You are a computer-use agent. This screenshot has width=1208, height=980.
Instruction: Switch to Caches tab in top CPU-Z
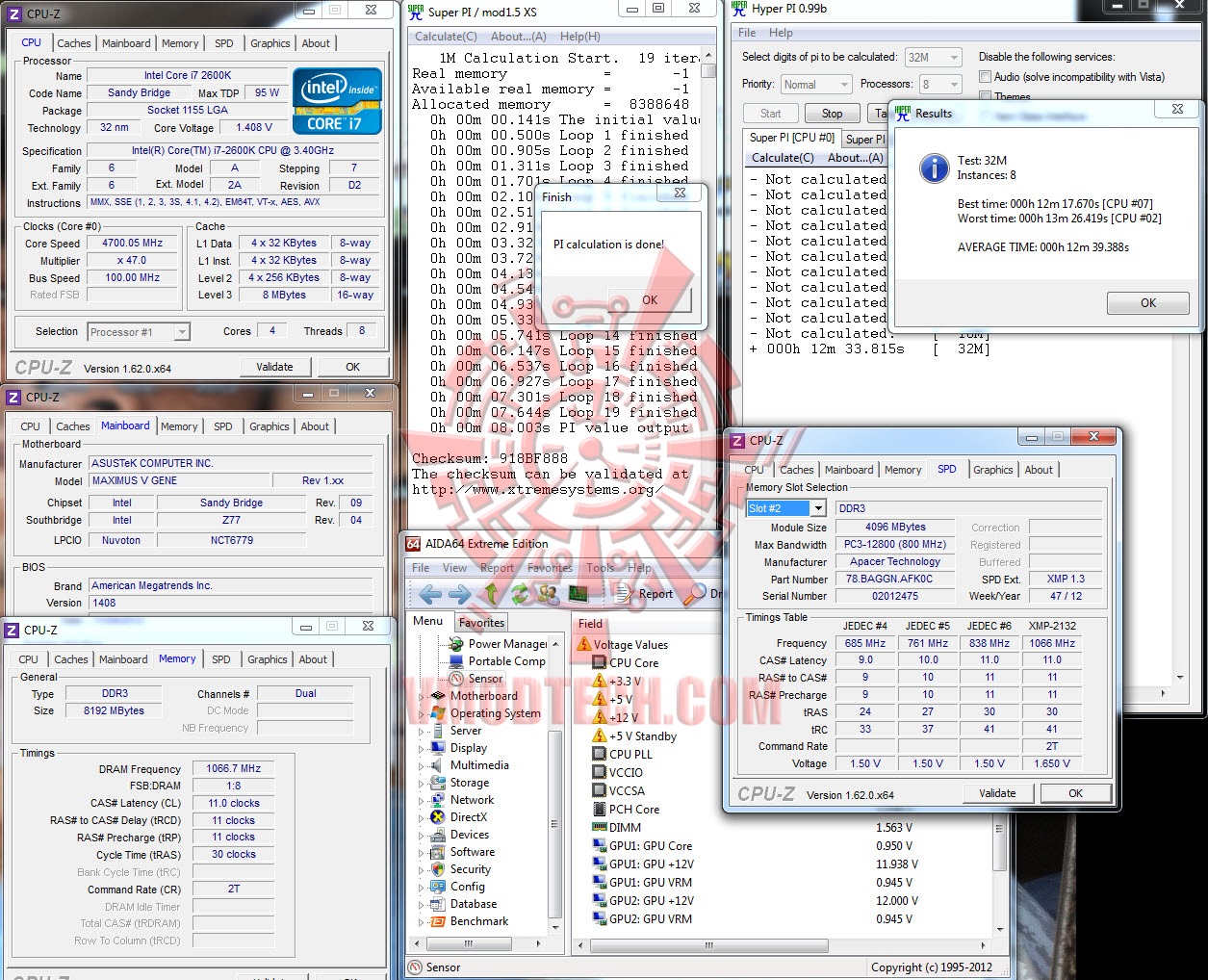tap(73, 43)
